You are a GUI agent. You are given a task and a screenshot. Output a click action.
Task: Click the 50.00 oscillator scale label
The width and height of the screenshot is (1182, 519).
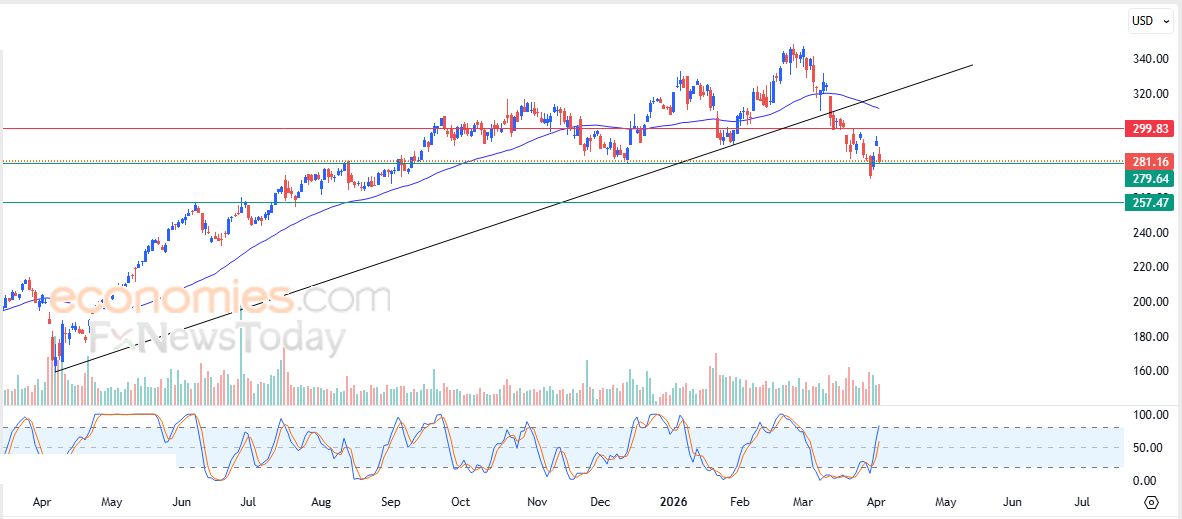pos(1151,447)
